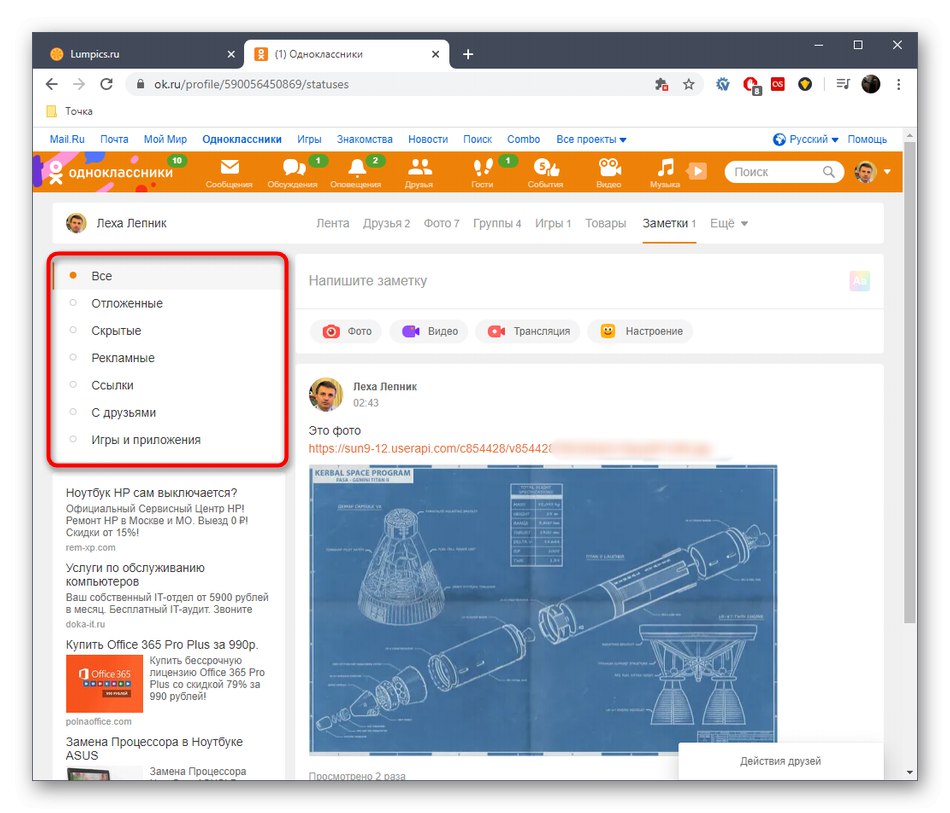The width and height of the screenshot is (950, 813).
Task: Click the page vertical scrollbar
Action: tap(909, 382)
